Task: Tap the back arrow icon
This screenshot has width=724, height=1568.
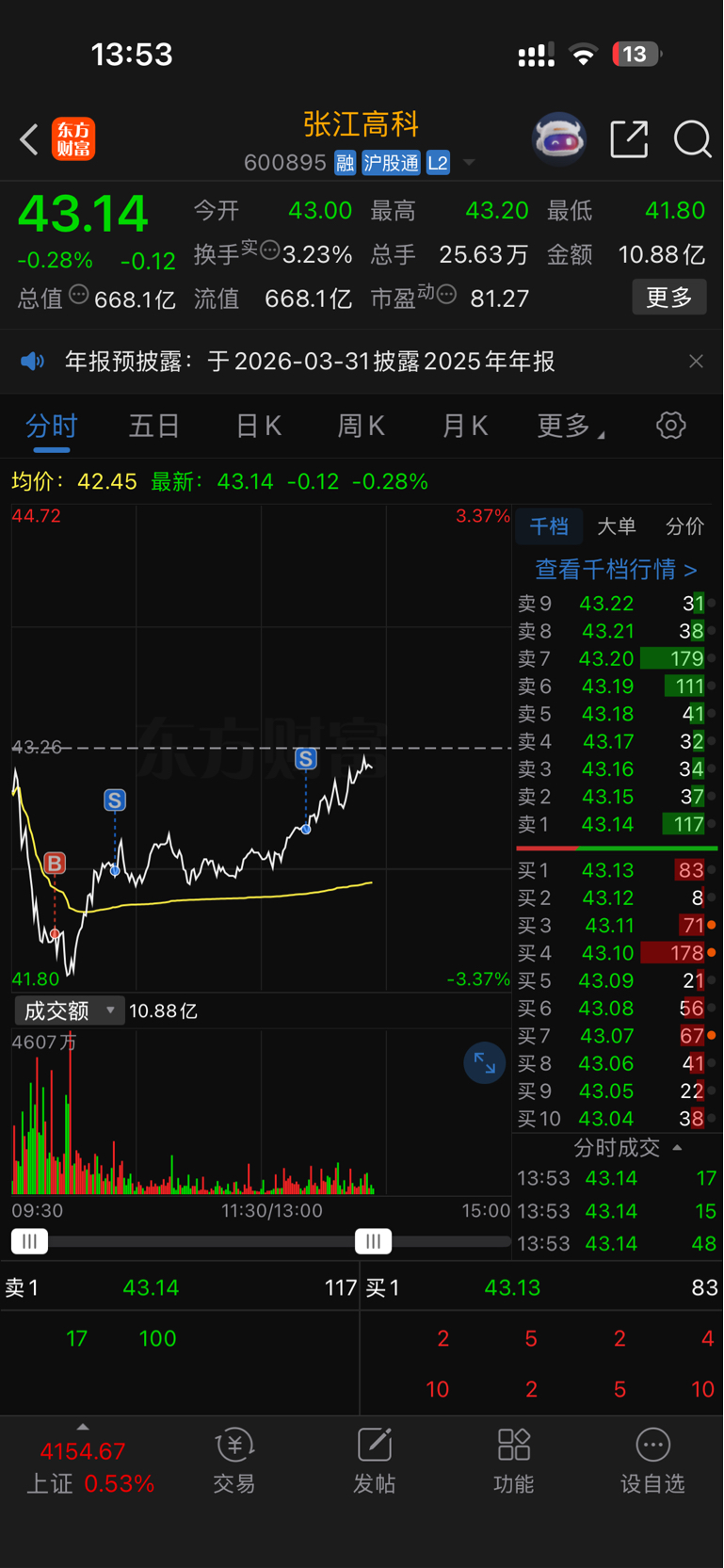Action: pos(29,140)
